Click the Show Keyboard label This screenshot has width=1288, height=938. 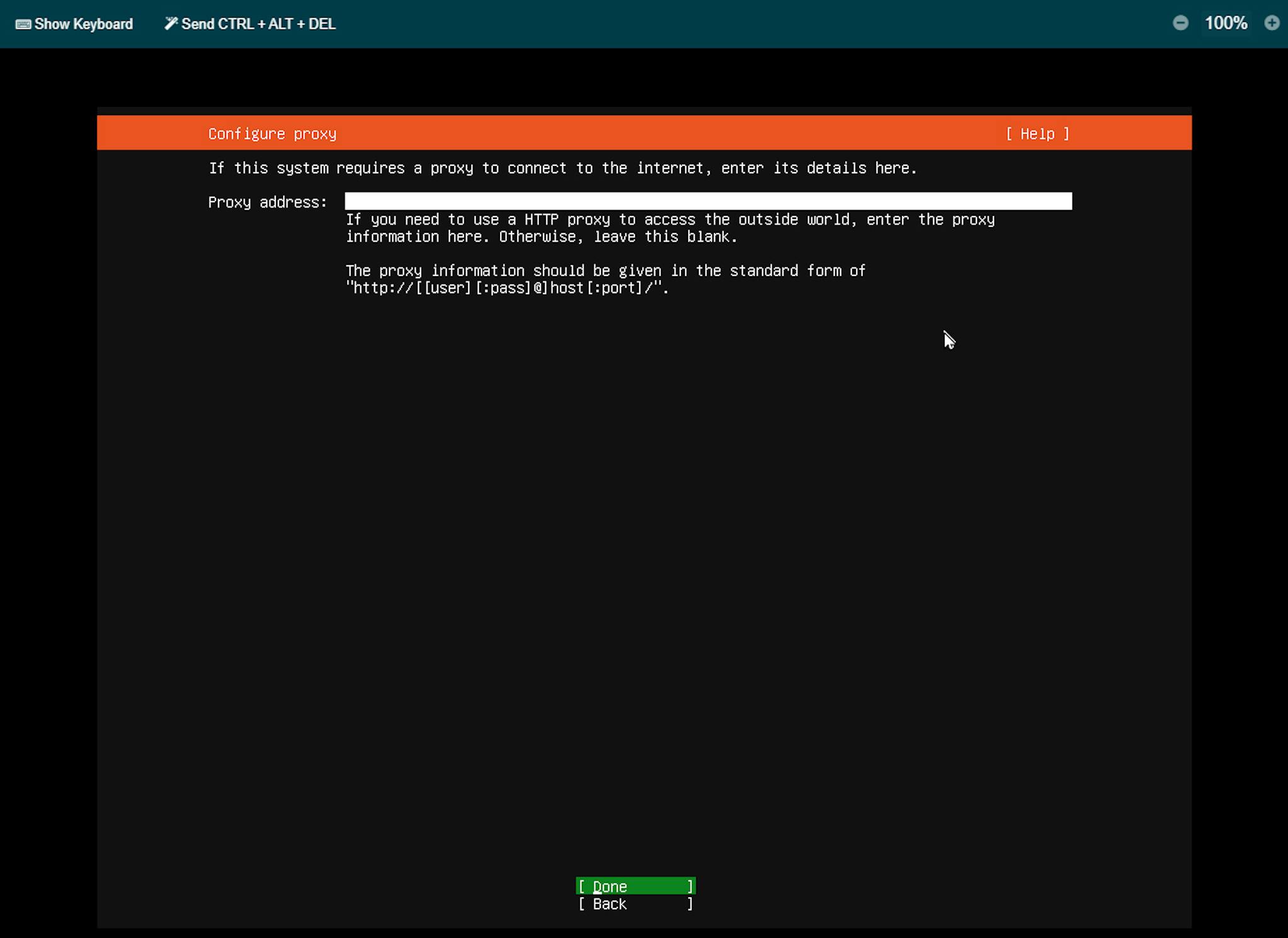click(x=83, y=24)
